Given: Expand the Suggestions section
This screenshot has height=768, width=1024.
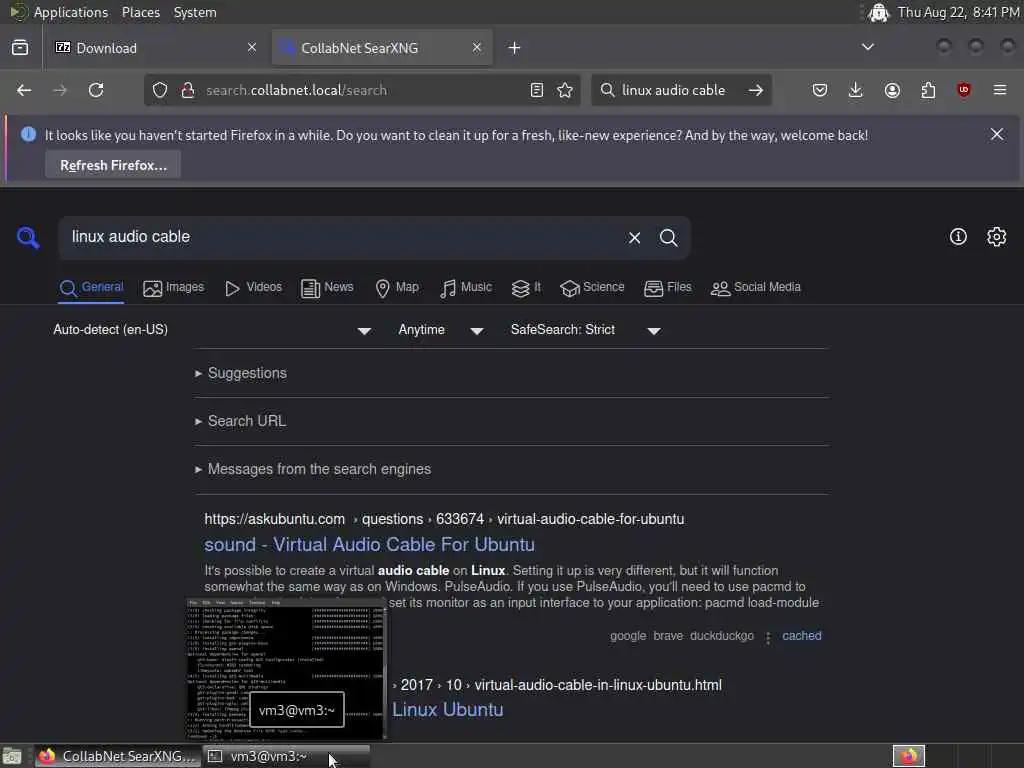Looking at the screenshot, I should (241, 373).
